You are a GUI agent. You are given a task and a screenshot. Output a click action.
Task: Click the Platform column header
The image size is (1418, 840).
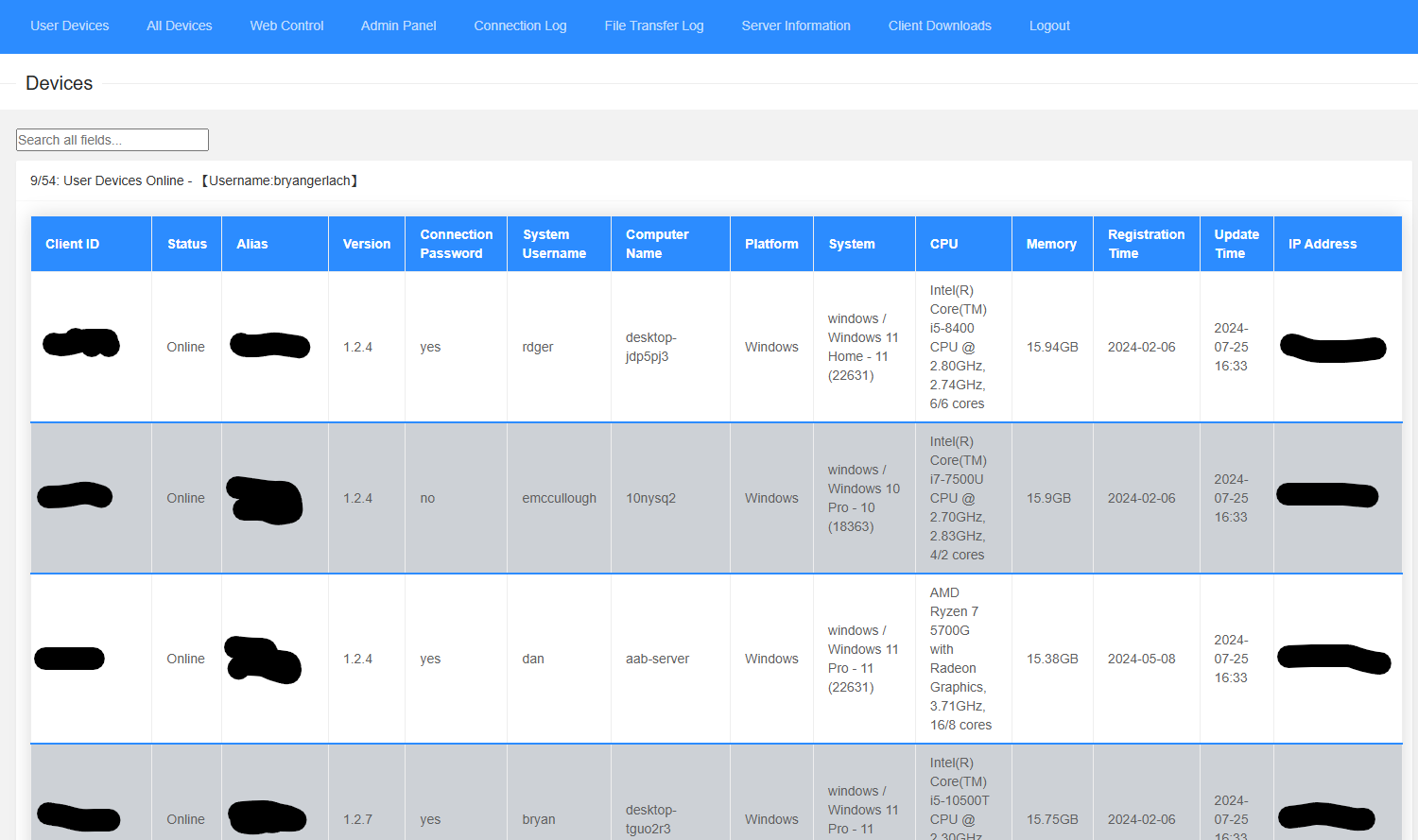[x=771, y=244]
